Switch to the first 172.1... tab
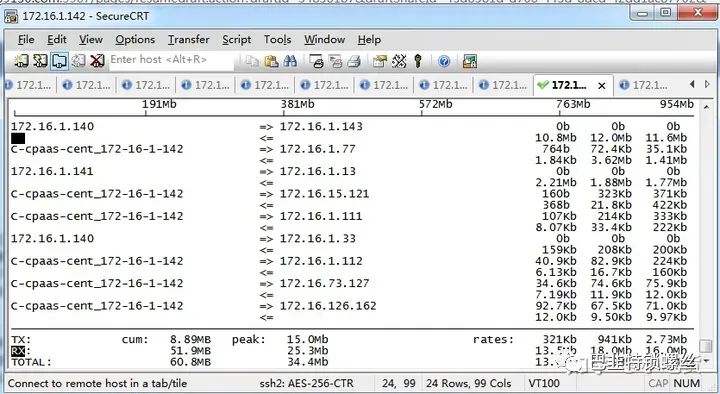720x394 pixels. [28, 85]
